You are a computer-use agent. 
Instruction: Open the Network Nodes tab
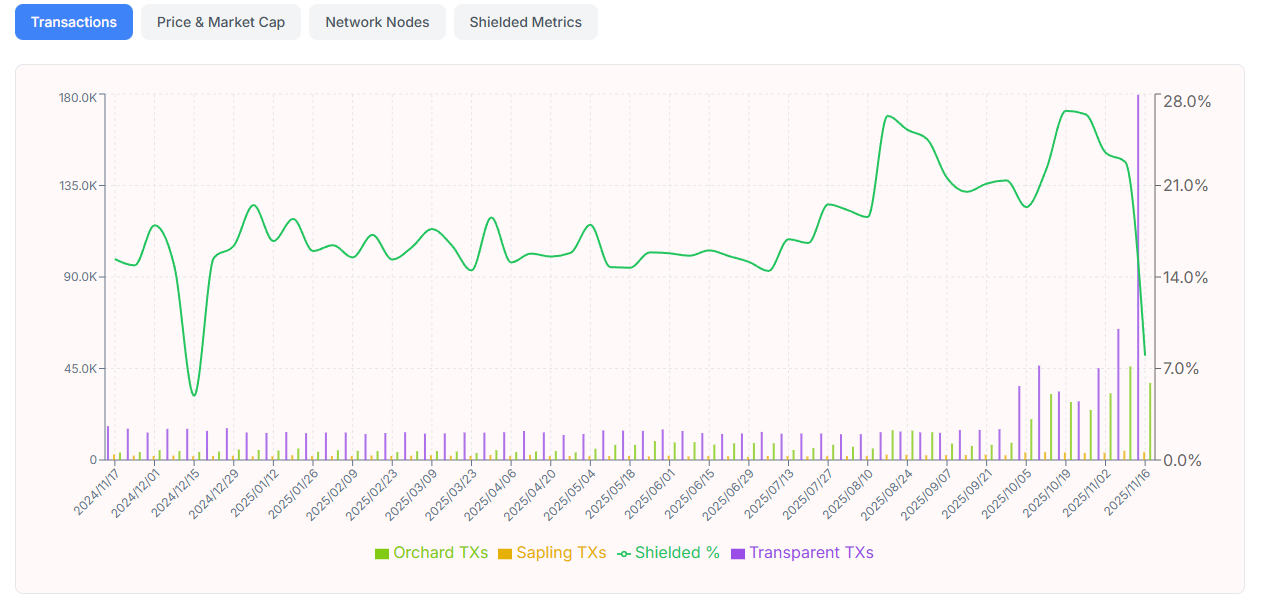coord(377,22)
